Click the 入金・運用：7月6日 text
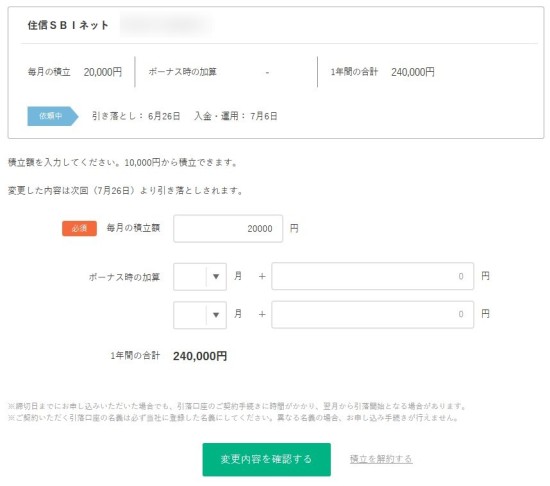Screen dimensions: 550x486 point(236,116)
